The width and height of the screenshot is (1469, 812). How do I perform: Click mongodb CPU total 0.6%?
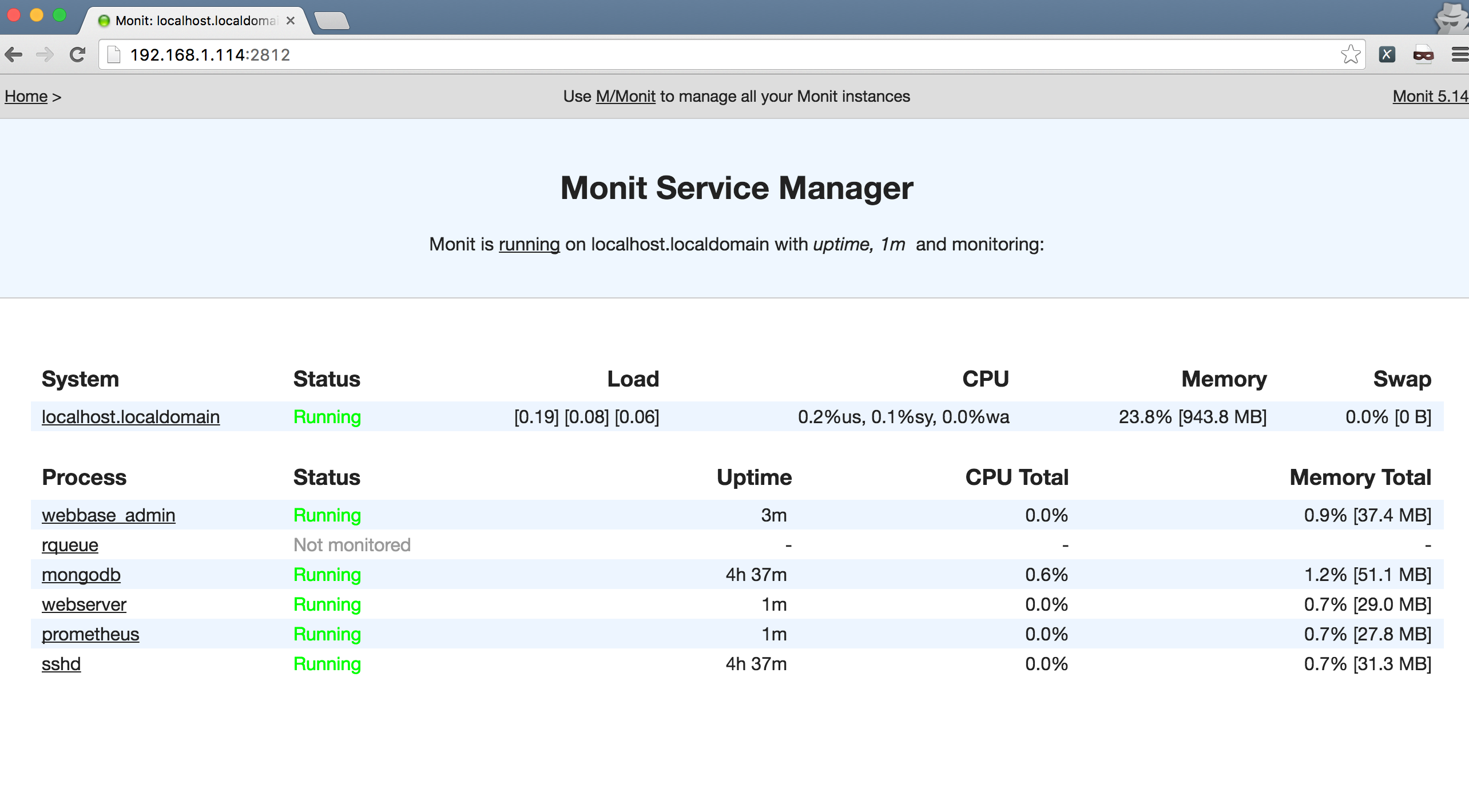click(x=1046, y=575)
